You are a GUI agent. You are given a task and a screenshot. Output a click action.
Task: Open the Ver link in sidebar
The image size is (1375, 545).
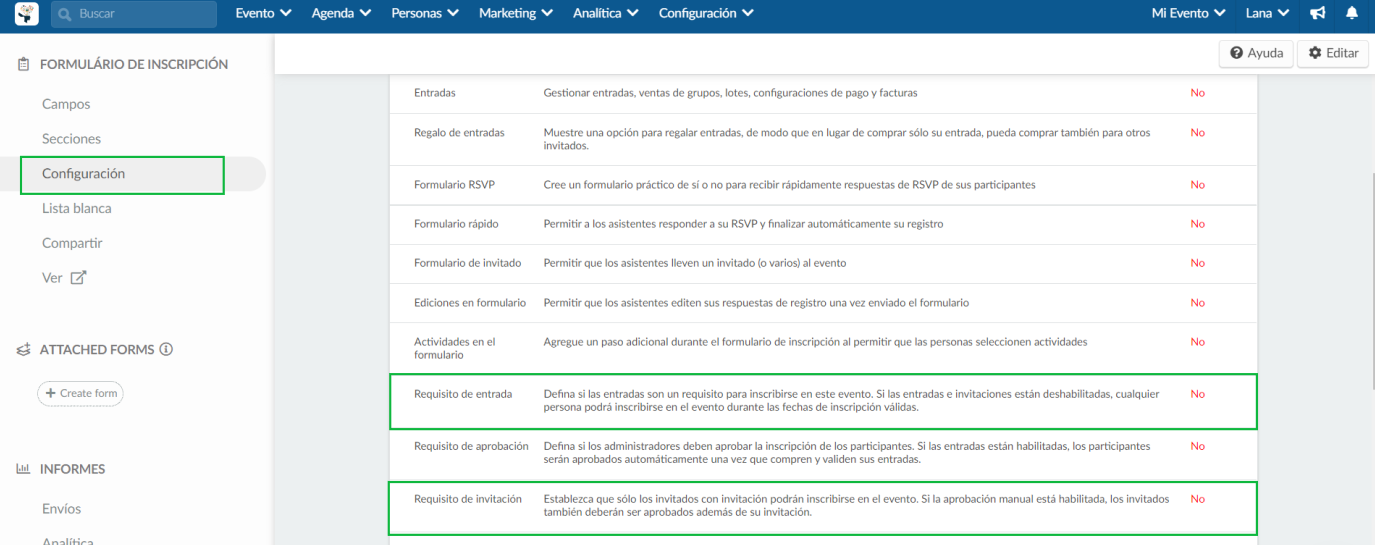point(52,278)
